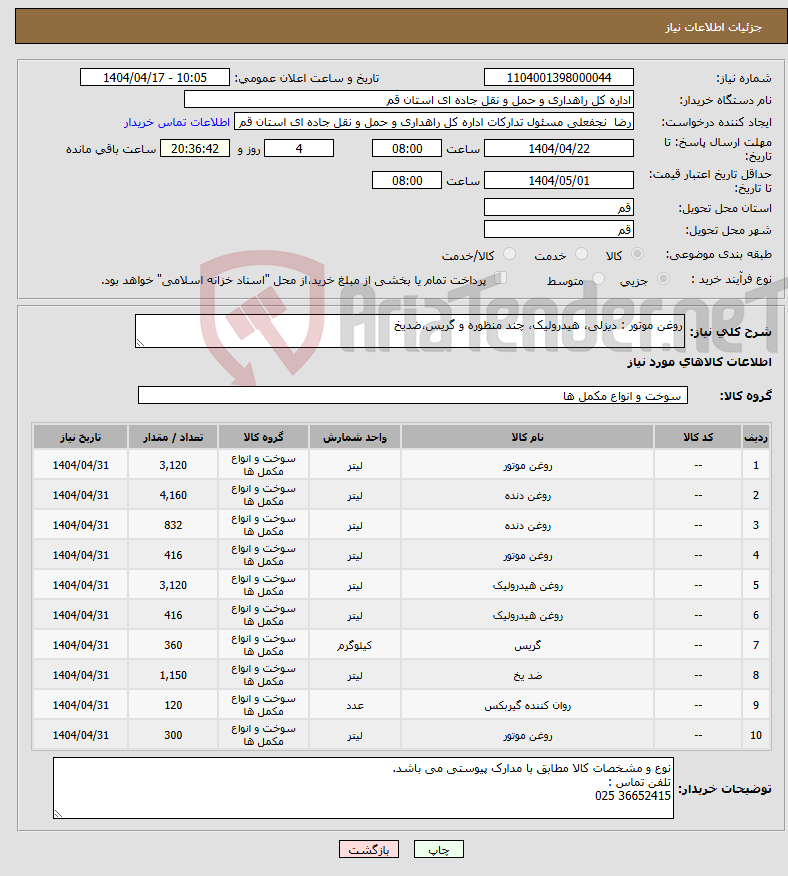Image resolution: width=788 pixels, height=876 pixels.
Task: Click the تعداد / مقدار column header
Action: (x=173, y=437)
